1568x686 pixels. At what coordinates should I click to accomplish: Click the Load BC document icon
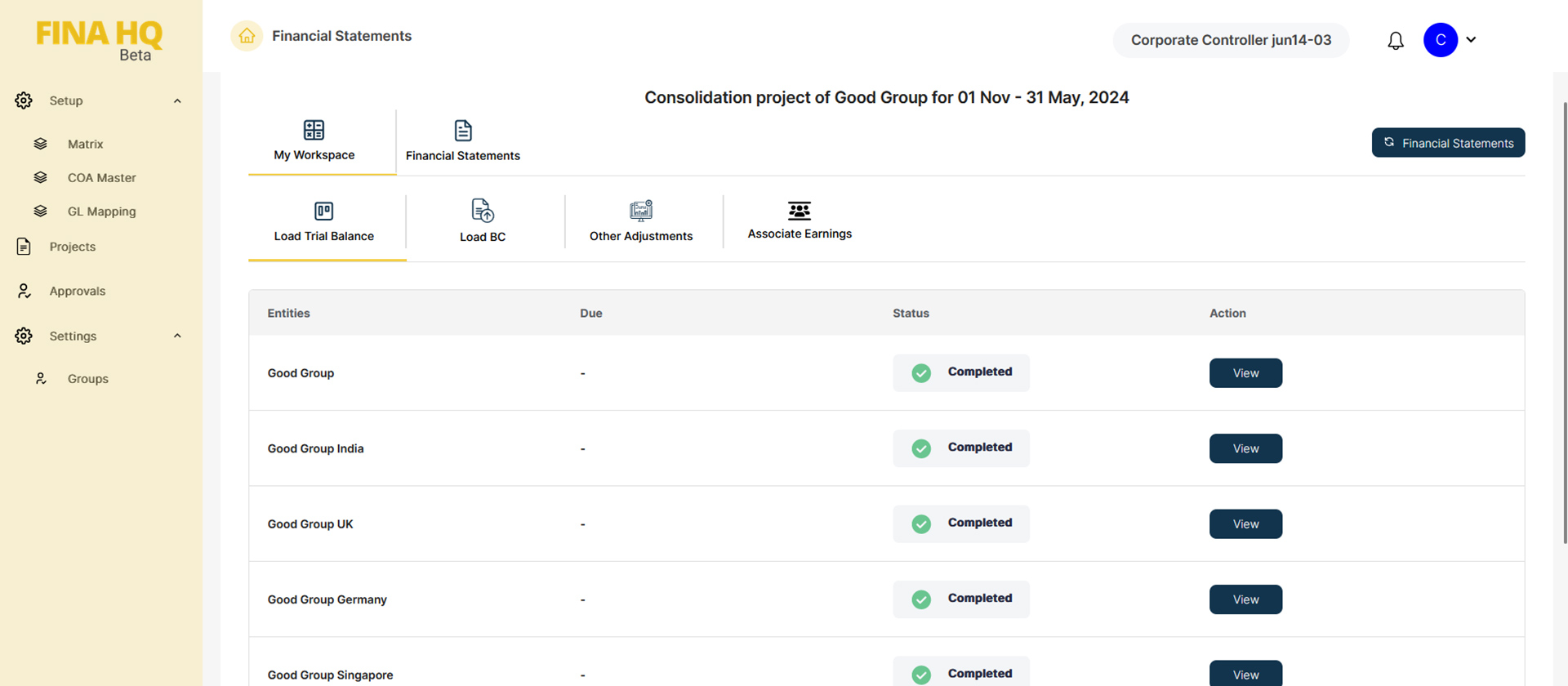pyautogui.click(x=483, y=211)
